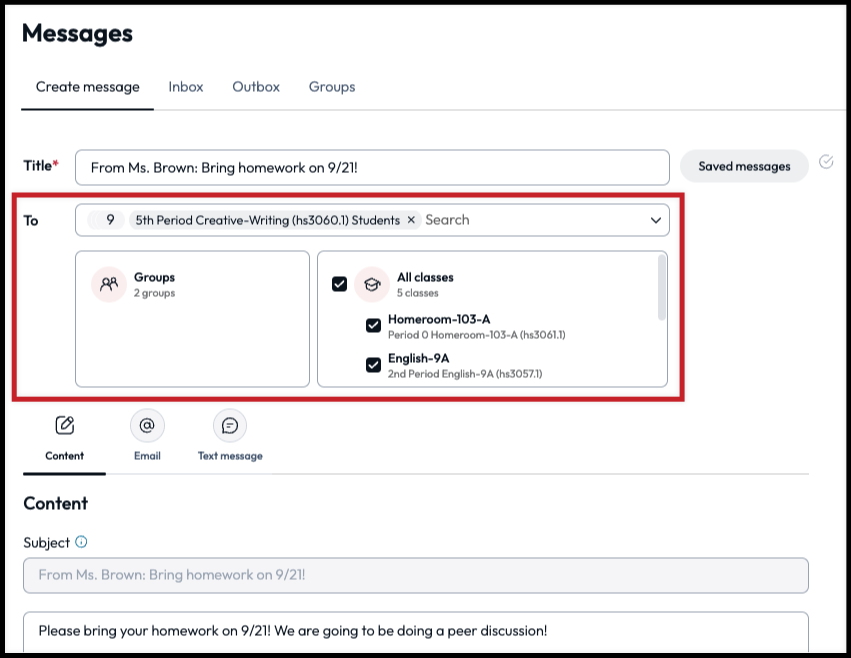The width and height of the screenshot is (851, 658).
Task: Click into the Title input field
Action: tap(372, 167)
